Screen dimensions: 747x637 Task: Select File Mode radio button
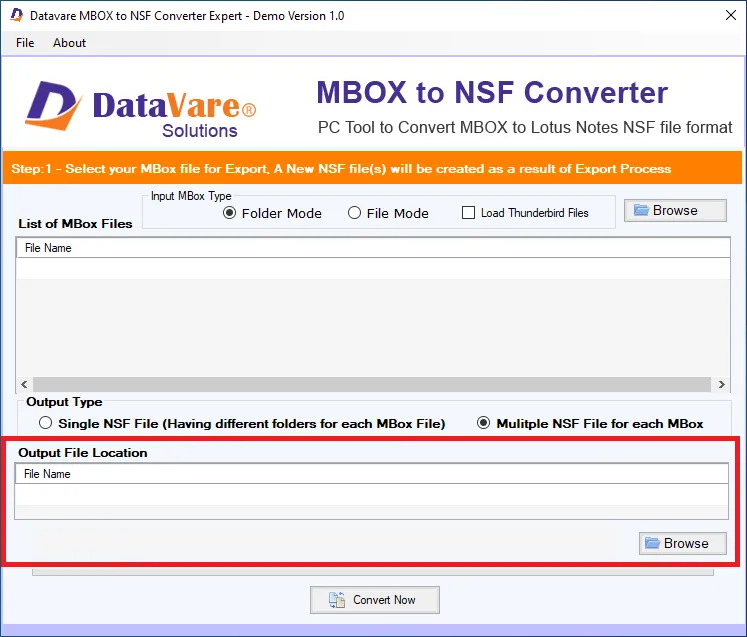click(x=388, y=213)
